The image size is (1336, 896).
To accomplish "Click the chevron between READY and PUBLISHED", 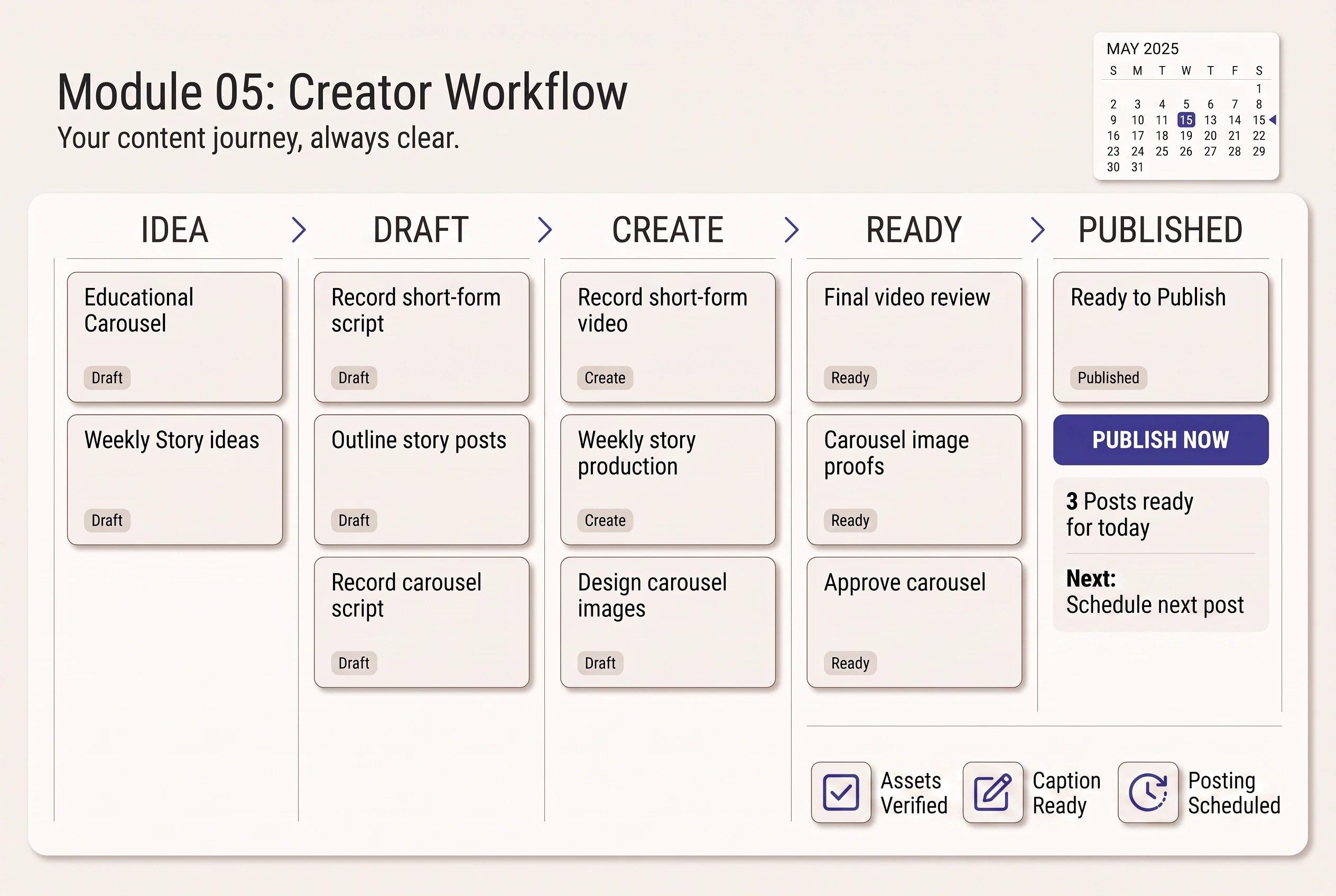I will coord(1038,230).
